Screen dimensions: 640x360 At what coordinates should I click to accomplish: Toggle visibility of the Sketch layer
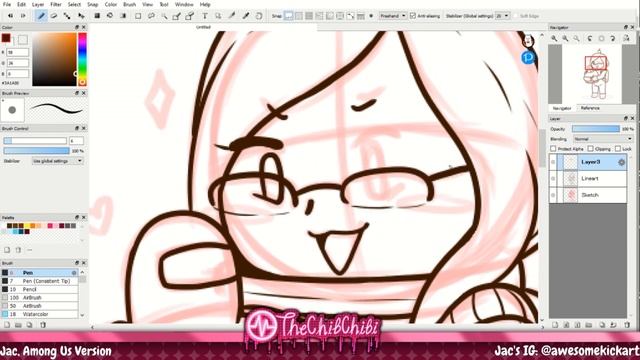(553, 195)
